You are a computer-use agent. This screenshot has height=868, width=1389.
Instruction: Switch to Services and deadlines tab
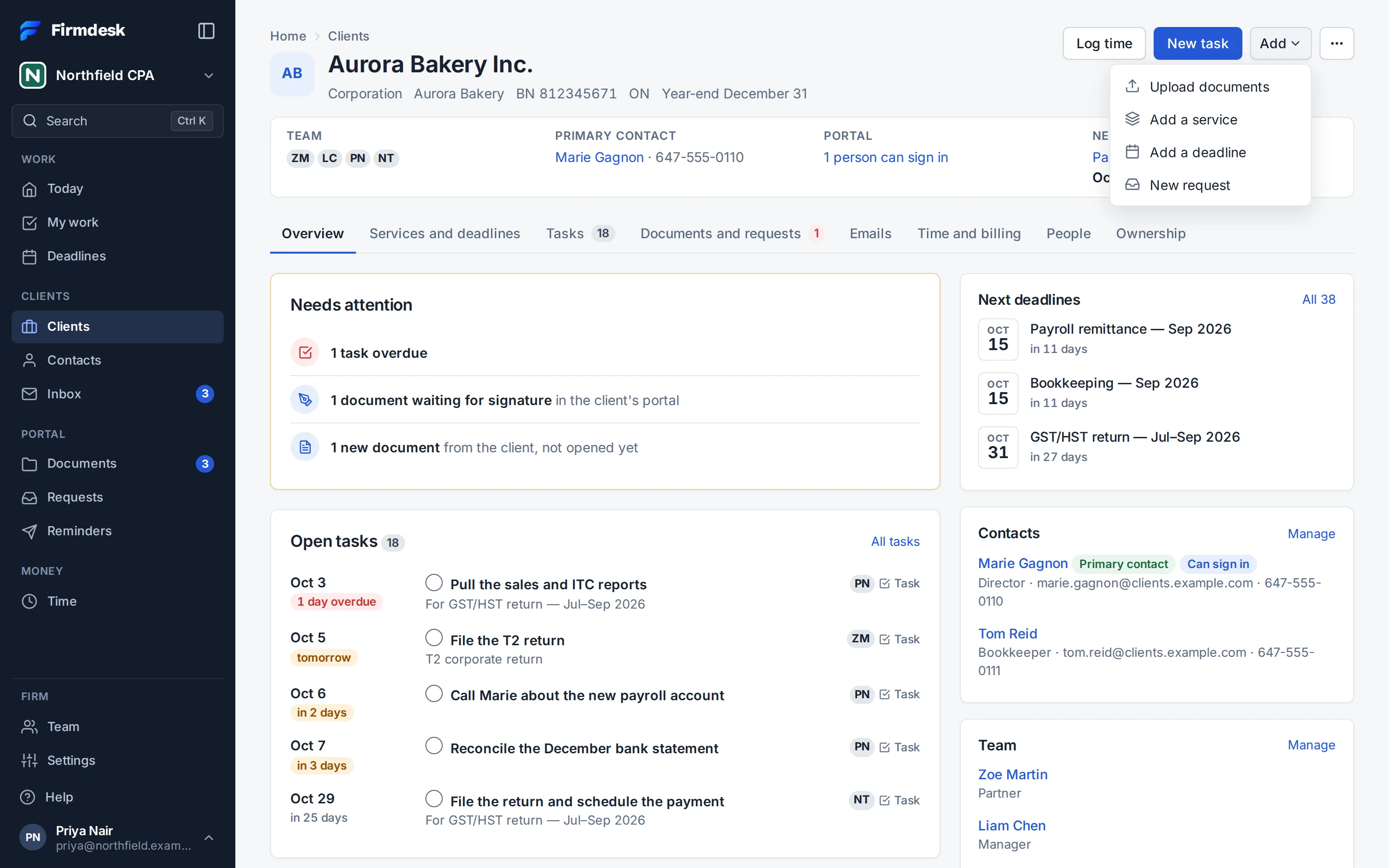[x=444, y=234]
